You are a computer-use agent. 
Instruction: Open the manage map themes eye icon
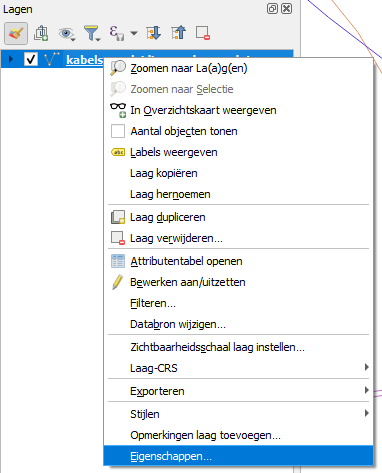pos(66,33)
